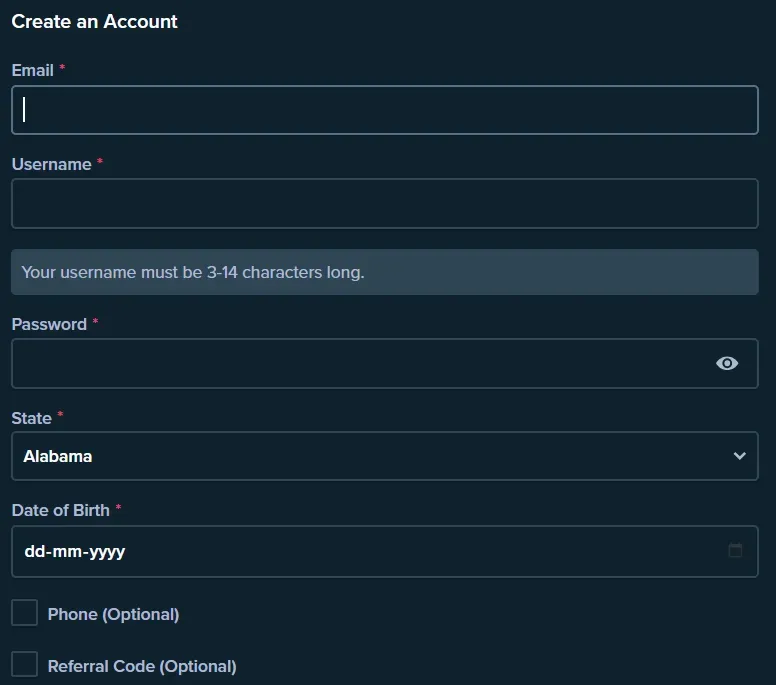Click the red asterisk beside Email
This screenshot has width=776, height=685.
click(62, 68)
